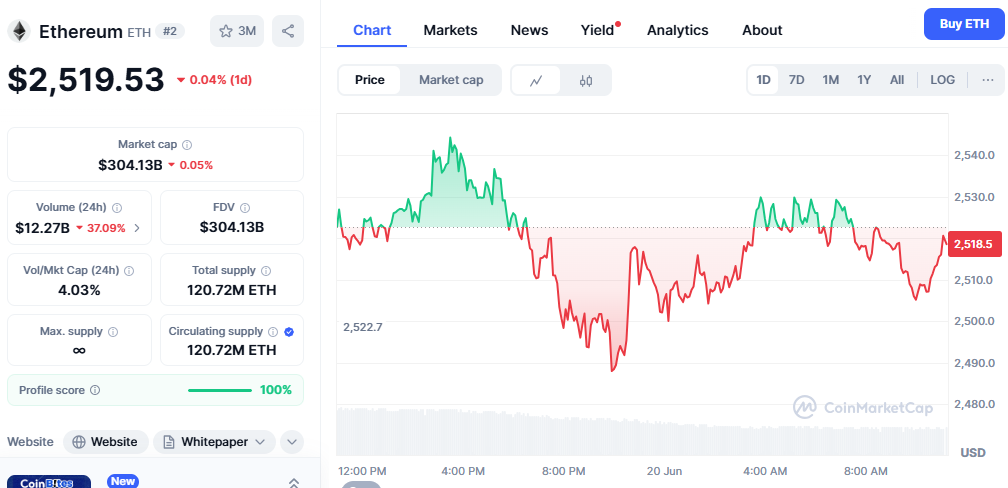The image size is (1008, 488).
Task: Click the current price label 2,518.5
Action: [974, 244]
